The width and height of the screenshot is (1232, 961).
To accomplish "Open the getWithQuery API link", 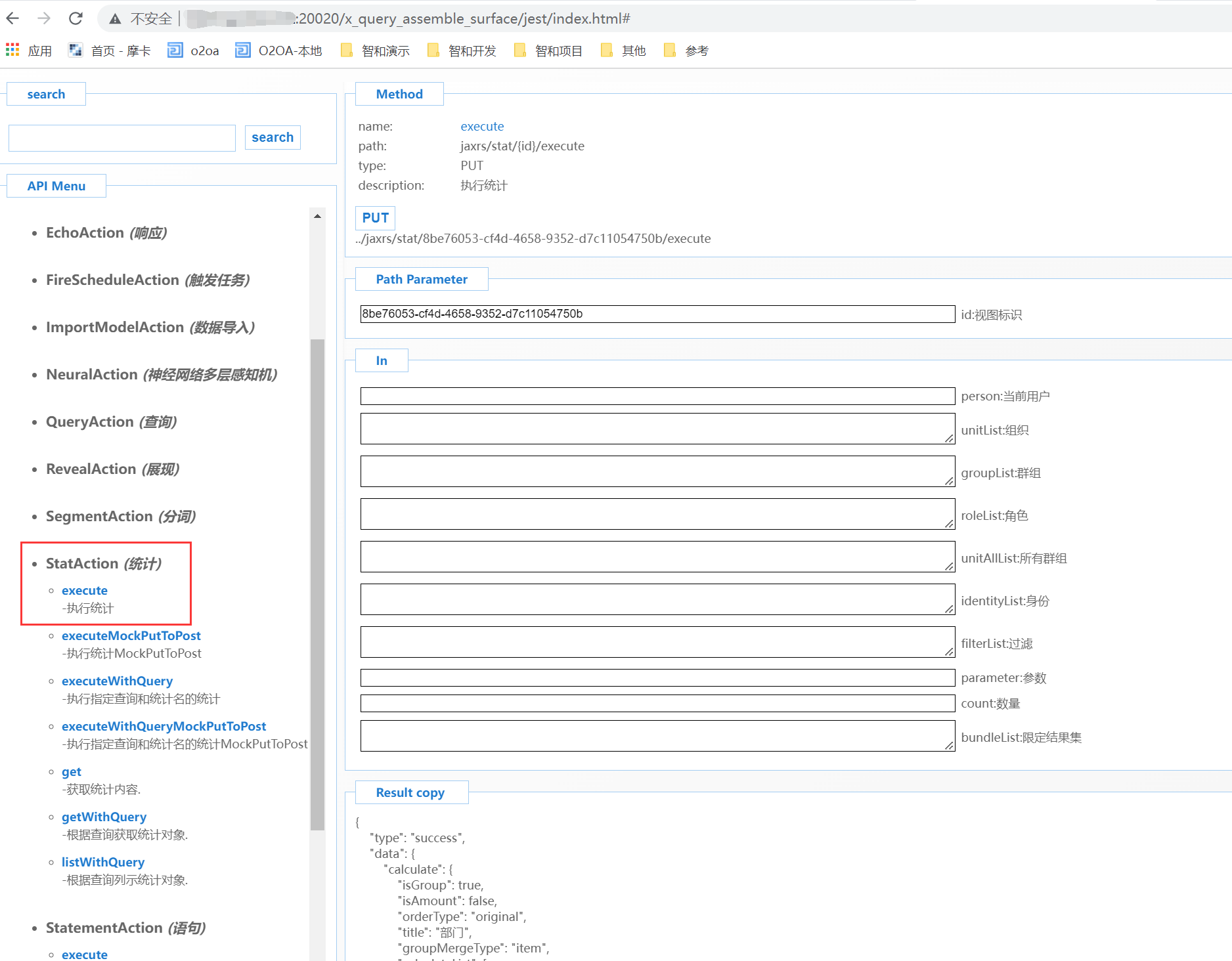I will pos(104,817).
